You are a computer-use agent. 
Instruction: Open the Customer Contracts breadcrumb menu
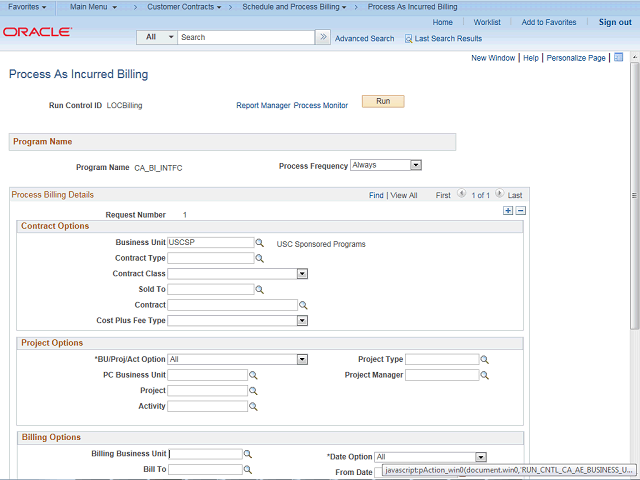[187, 7]
